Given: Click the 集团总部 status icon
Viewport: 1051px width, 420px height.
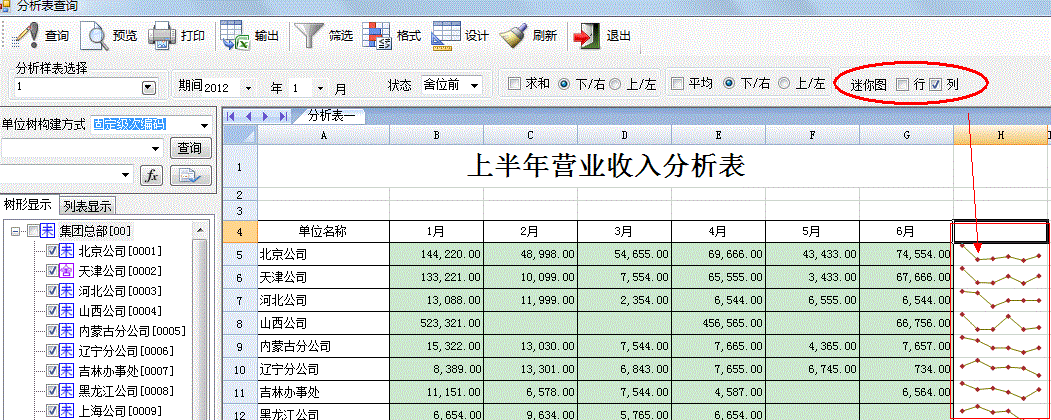Looking at the screenshot, I should 48,231.
